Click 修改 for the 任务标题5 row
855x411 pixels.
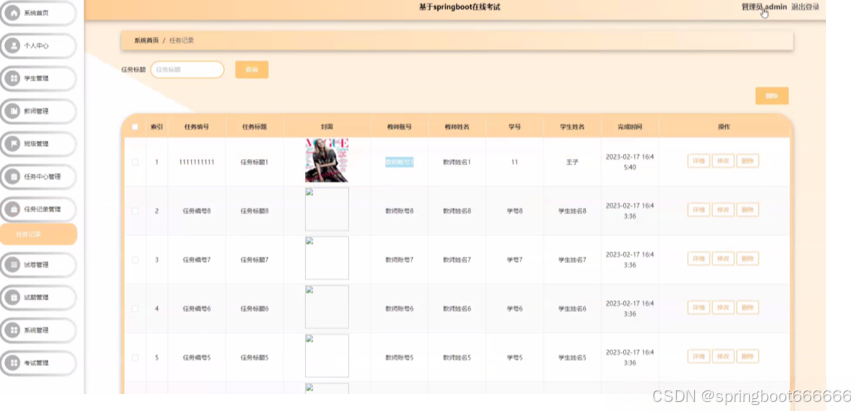723,357
